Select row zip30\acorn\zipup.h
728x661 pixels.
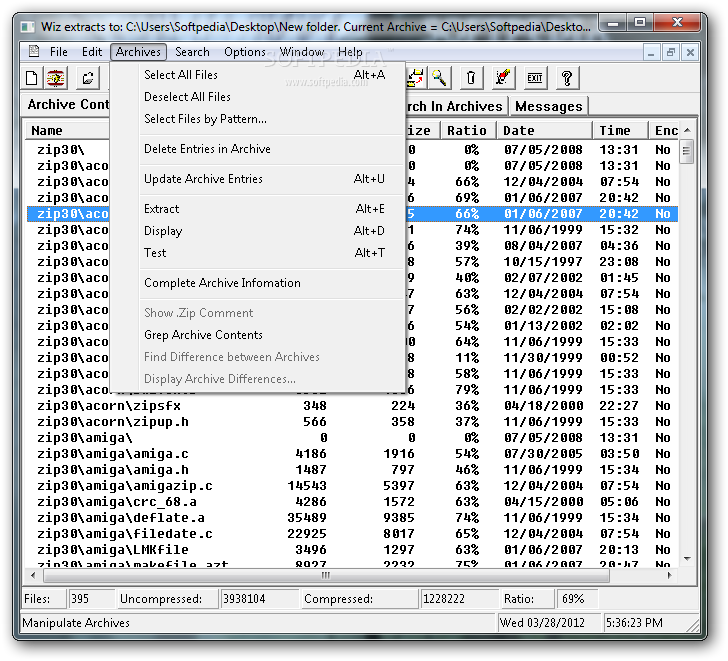click(x=353, y=422)
